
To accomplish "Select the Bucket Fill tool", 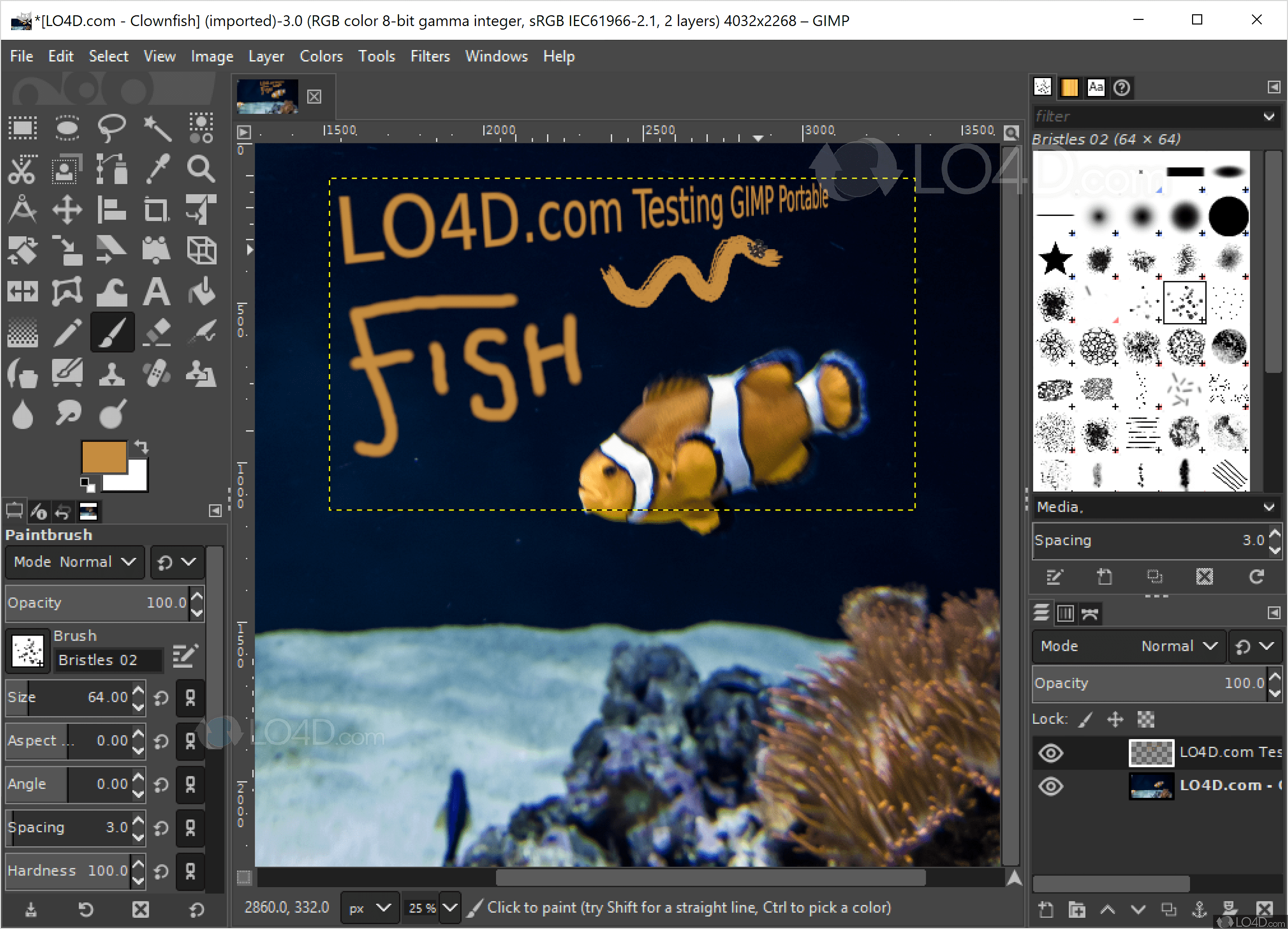I will 201,292.
